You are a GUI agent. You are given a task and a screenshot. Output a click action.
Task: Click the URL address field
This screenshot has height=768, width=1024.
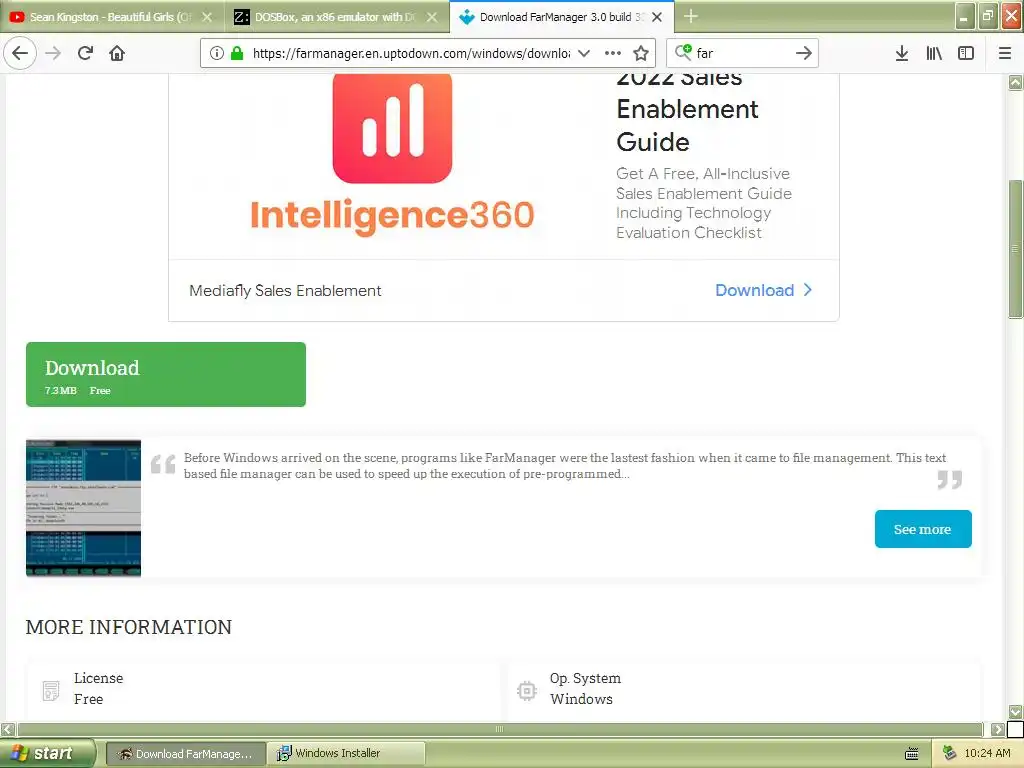pos(411,53)
